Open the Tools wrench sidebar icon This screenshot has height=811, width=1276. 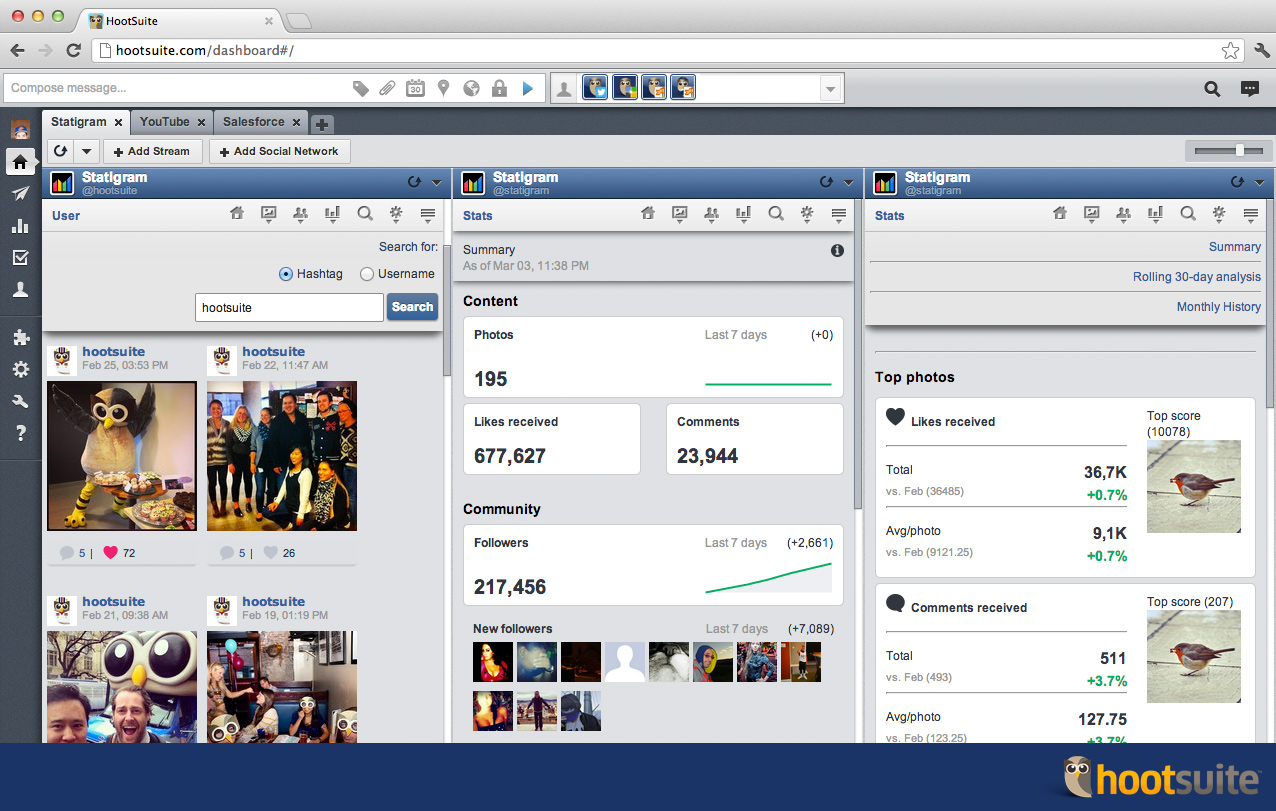20,401
